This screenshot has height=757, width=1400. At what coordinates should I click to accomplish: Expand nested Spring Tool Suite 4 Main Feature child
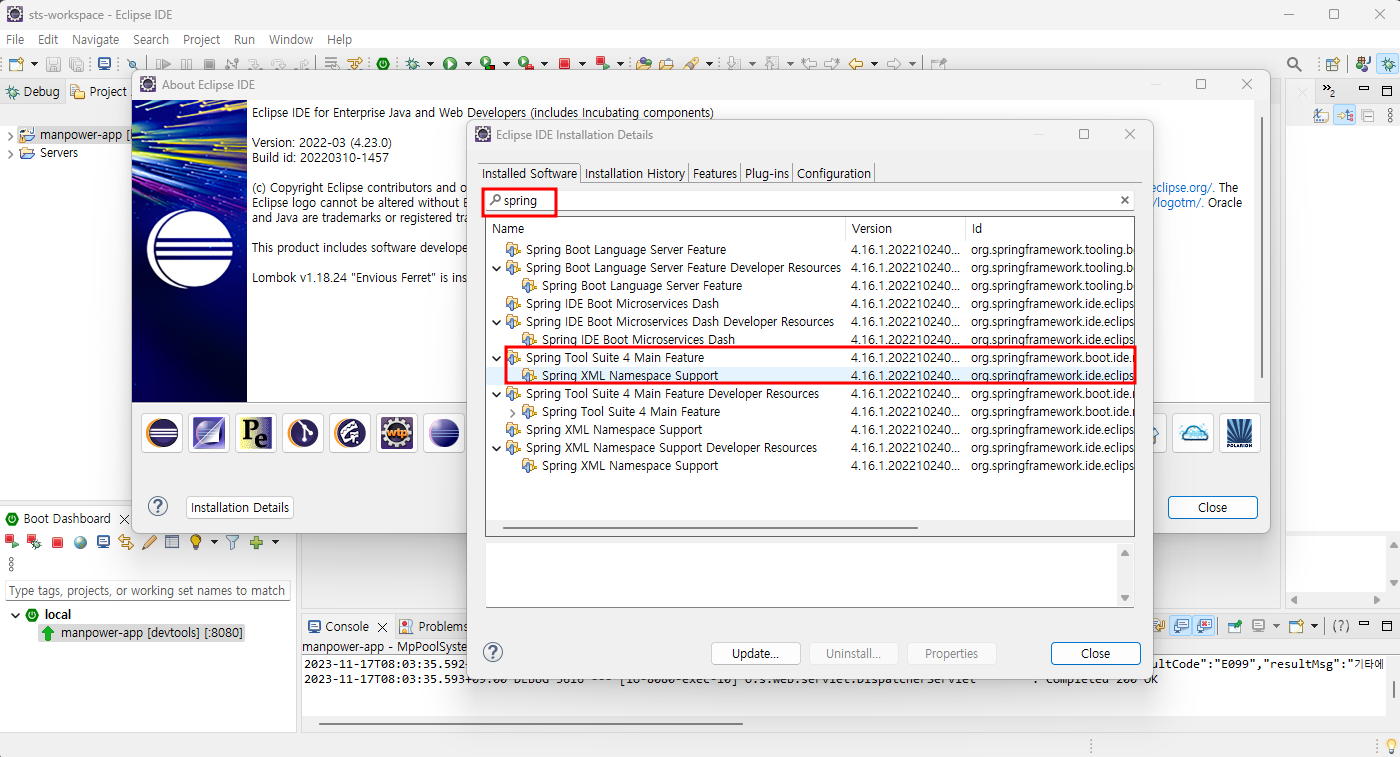(513, 412)
